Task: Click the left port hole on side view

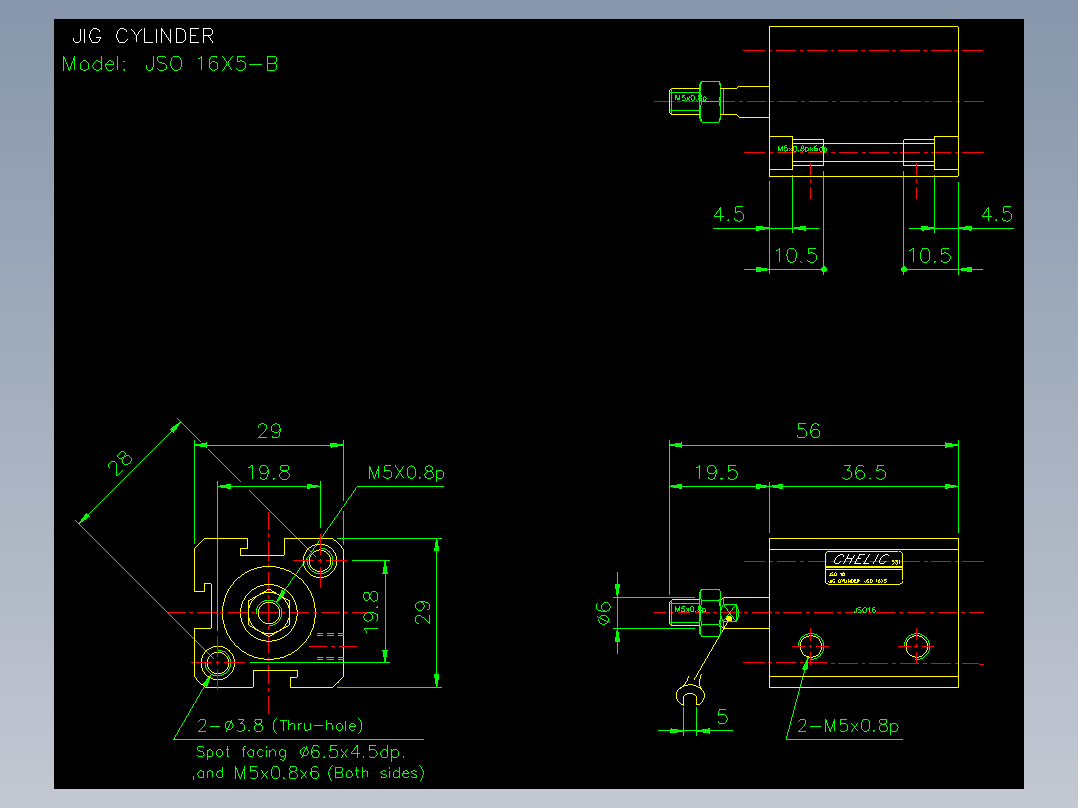Action: point(811,646)
